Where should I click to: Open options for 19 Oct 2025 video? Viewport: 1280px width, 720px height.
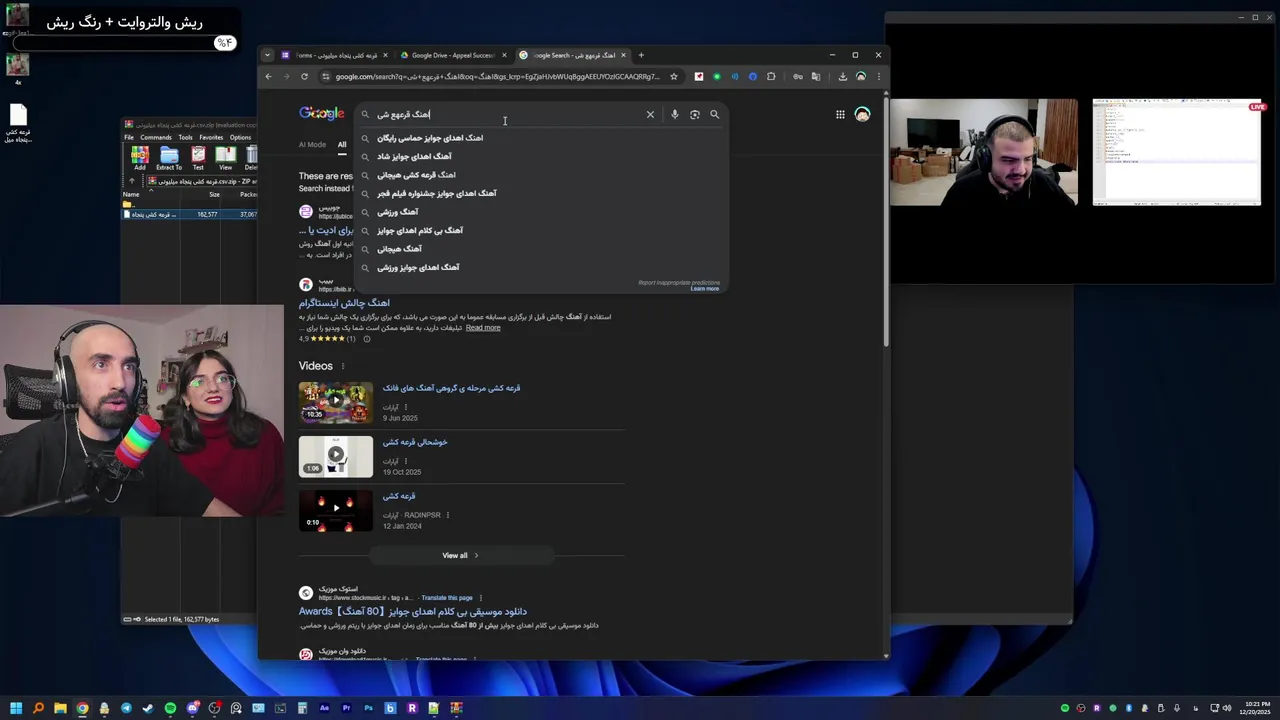tap(406, 461)
